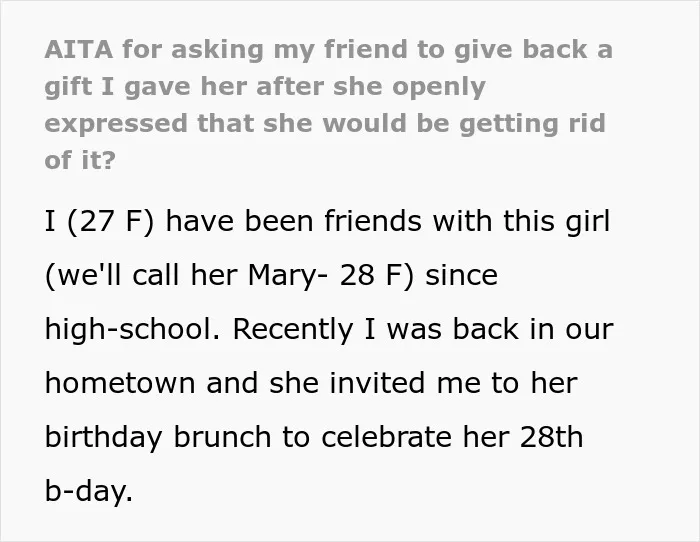Click the word "high-school." in the body
The image size is (700, 542).
tap(133, 329)
